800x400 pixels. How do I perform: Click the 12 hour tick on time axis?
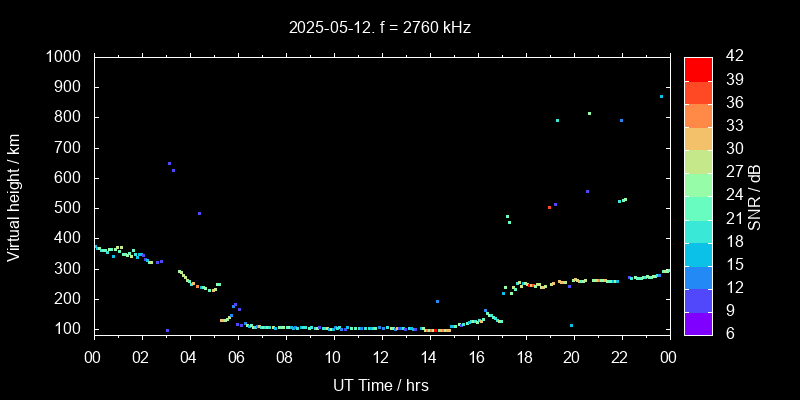tap(381, 357)
